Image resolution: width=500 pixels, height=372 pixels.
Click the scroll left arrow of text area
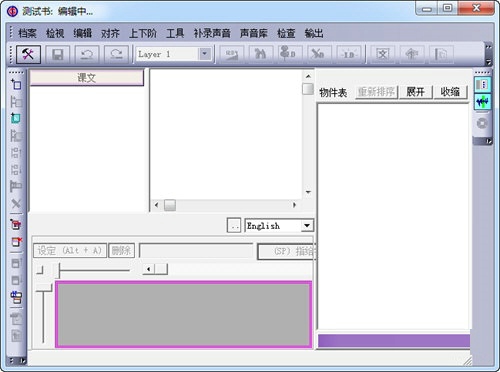click(x=156, y=205)
